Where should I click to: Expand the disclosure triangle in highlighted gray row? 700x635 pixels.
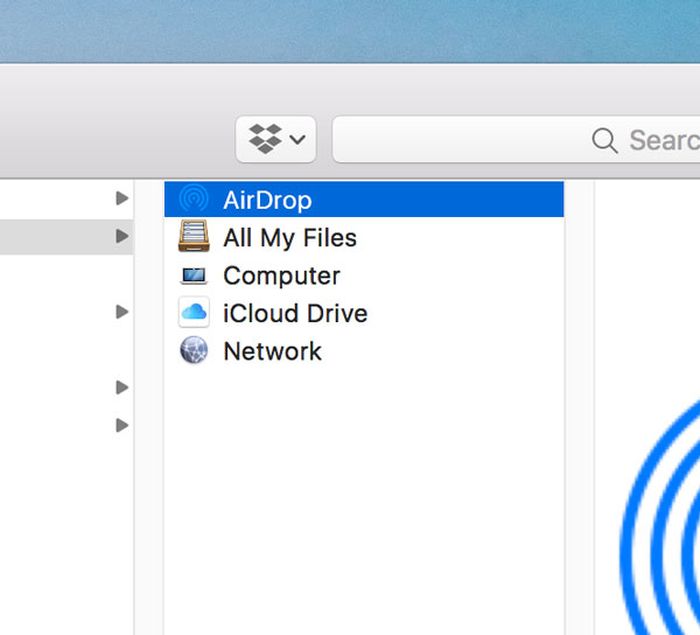pos(122,236)
